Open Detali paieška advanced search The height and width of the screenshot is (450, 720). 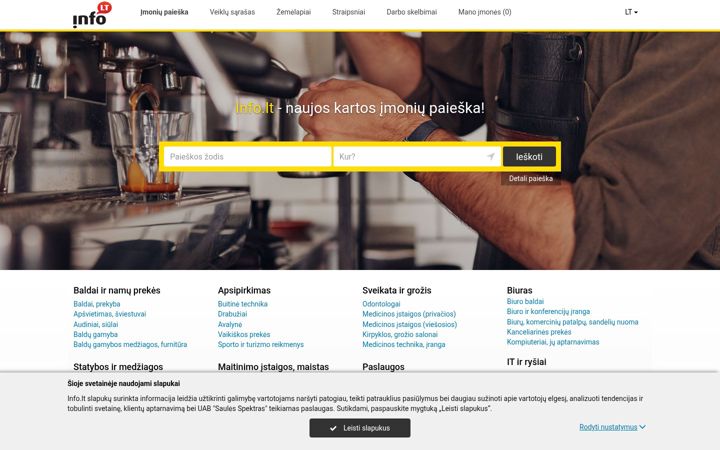[530, 179]
